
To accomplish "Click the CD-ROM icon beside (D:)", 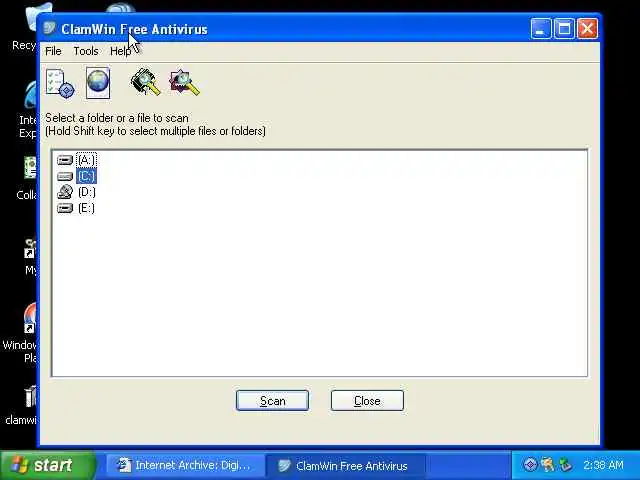I will 65,192.
